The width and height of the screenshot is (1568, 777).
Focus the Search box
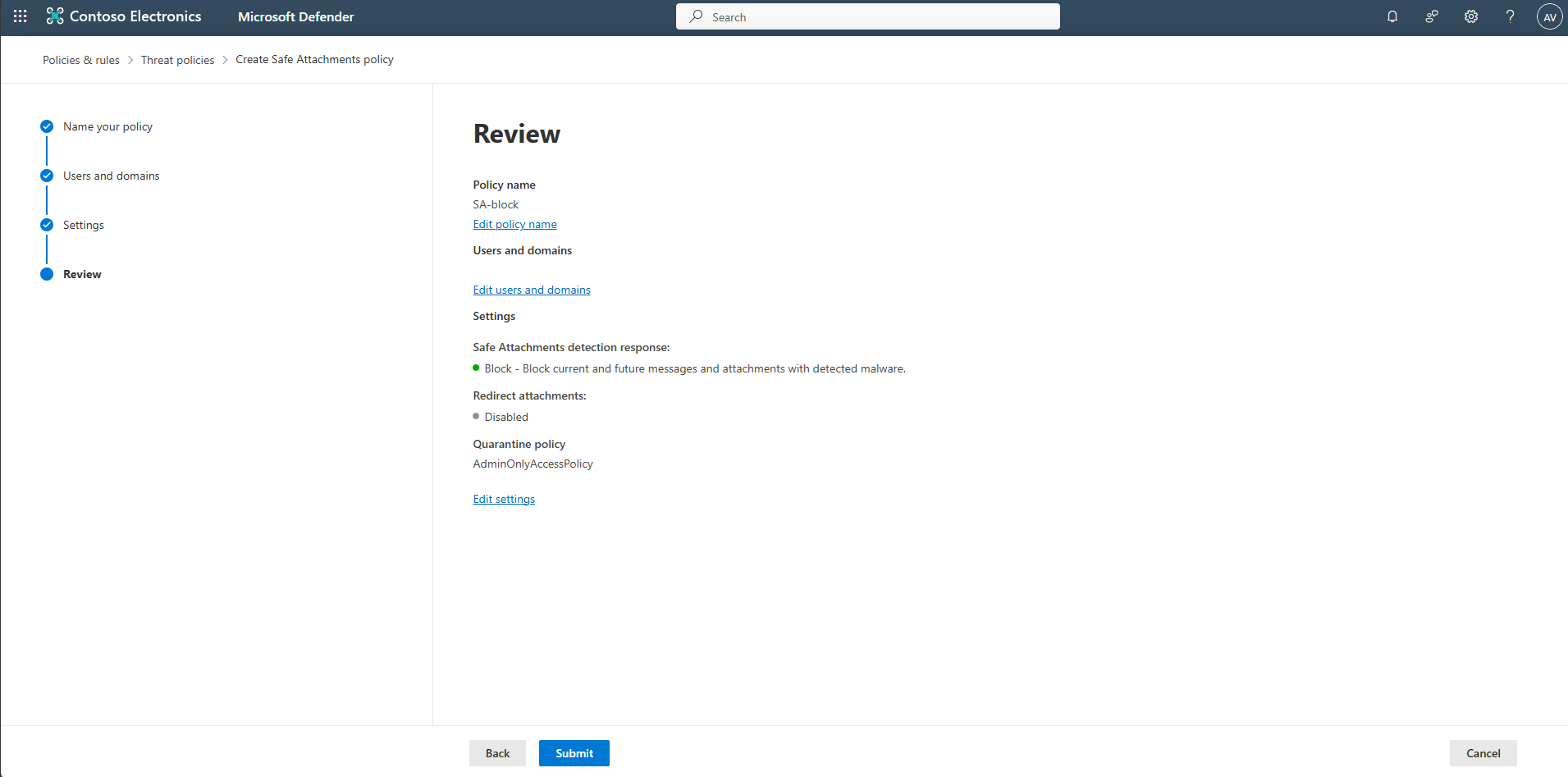point(868,16)
